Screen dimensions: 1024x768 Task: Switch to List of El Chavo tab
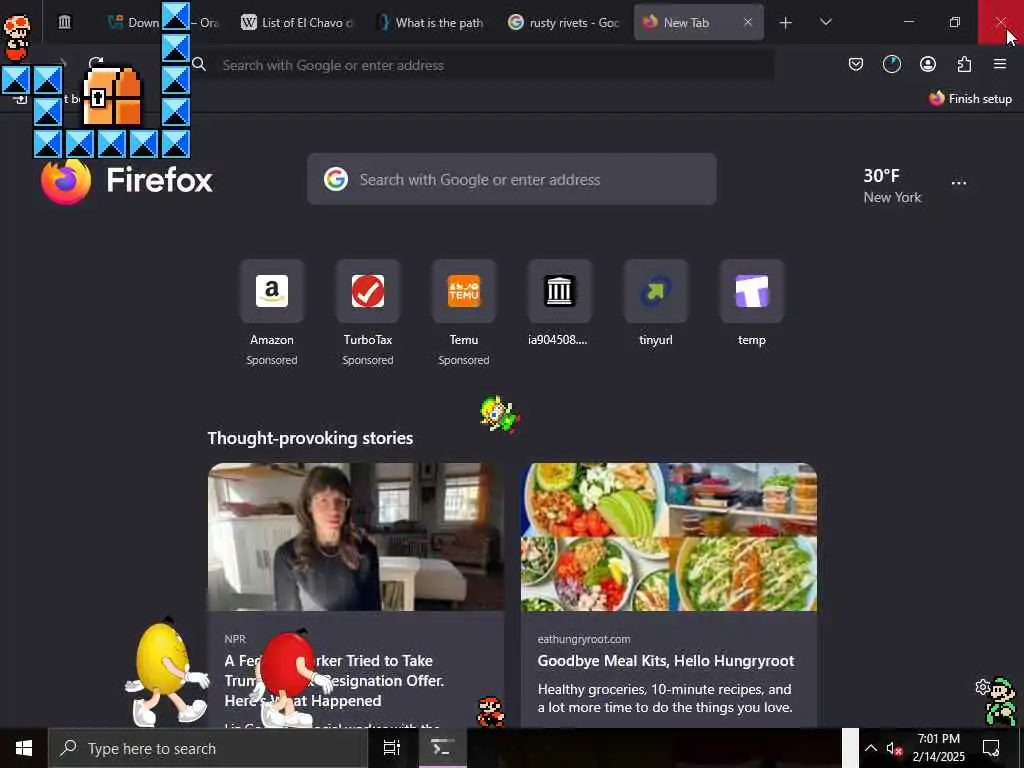coord(297,22)
